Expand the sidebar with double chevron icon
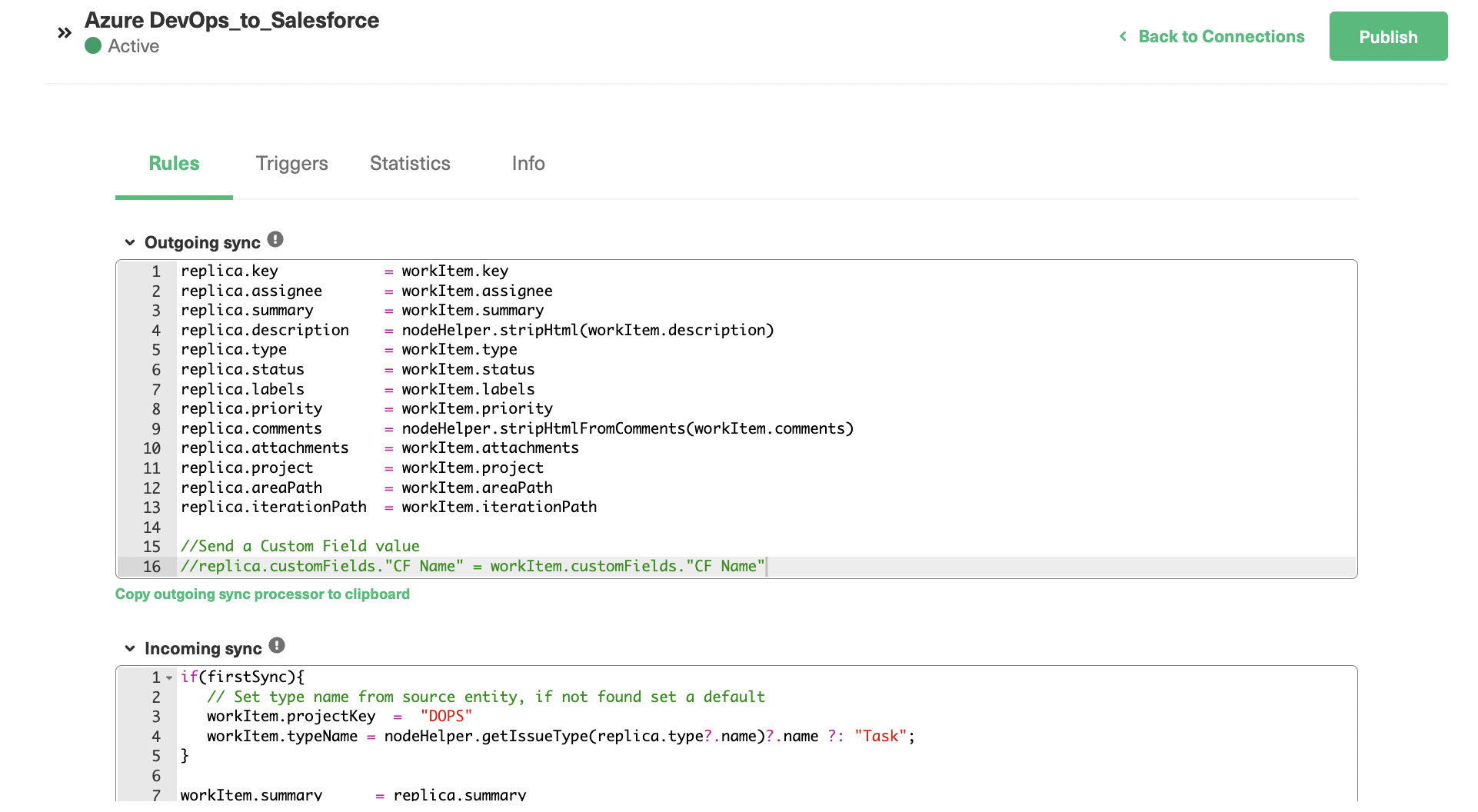 pos(65,33)
